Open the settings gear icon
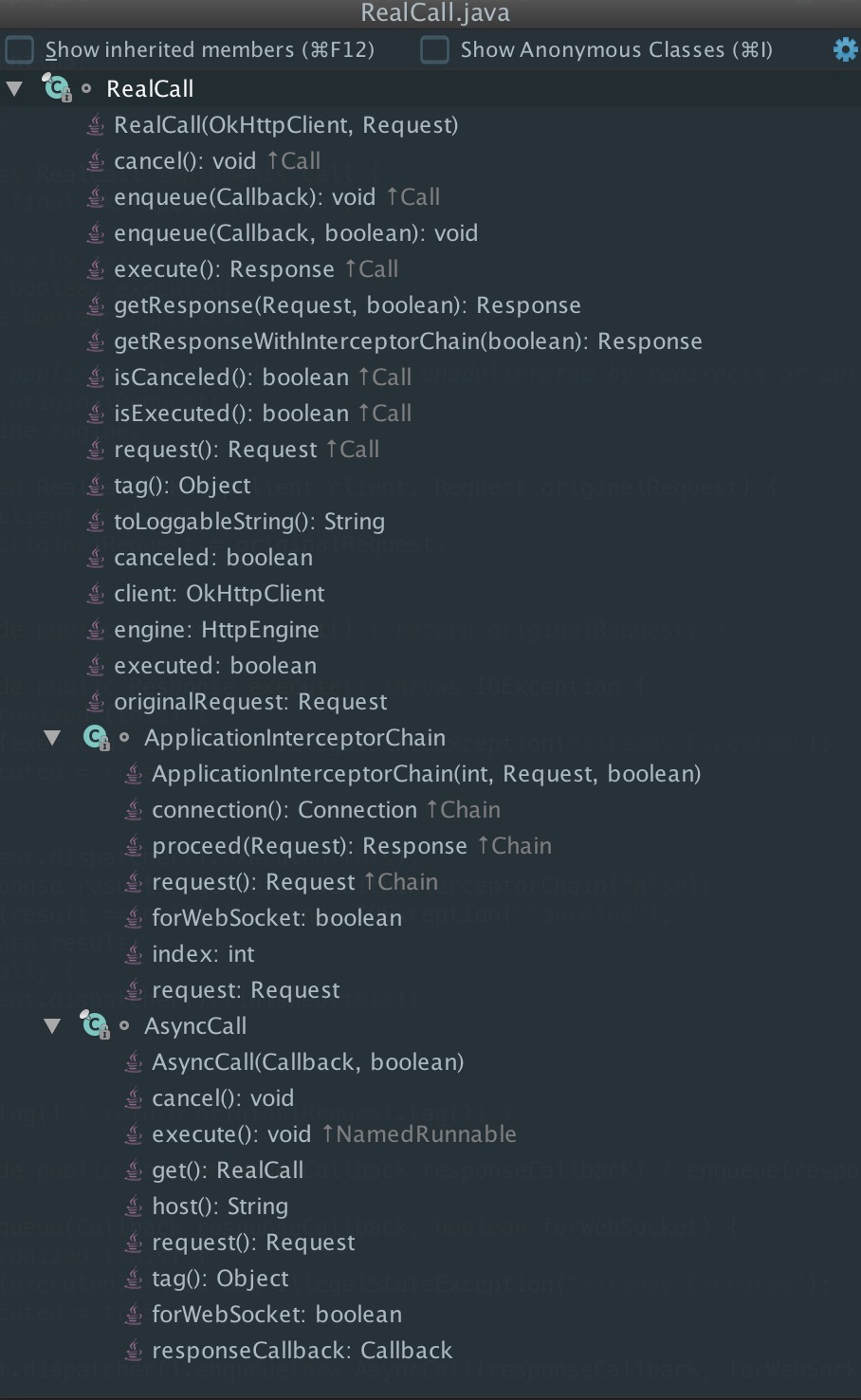The image size is (861, 1400). [845, 49]
